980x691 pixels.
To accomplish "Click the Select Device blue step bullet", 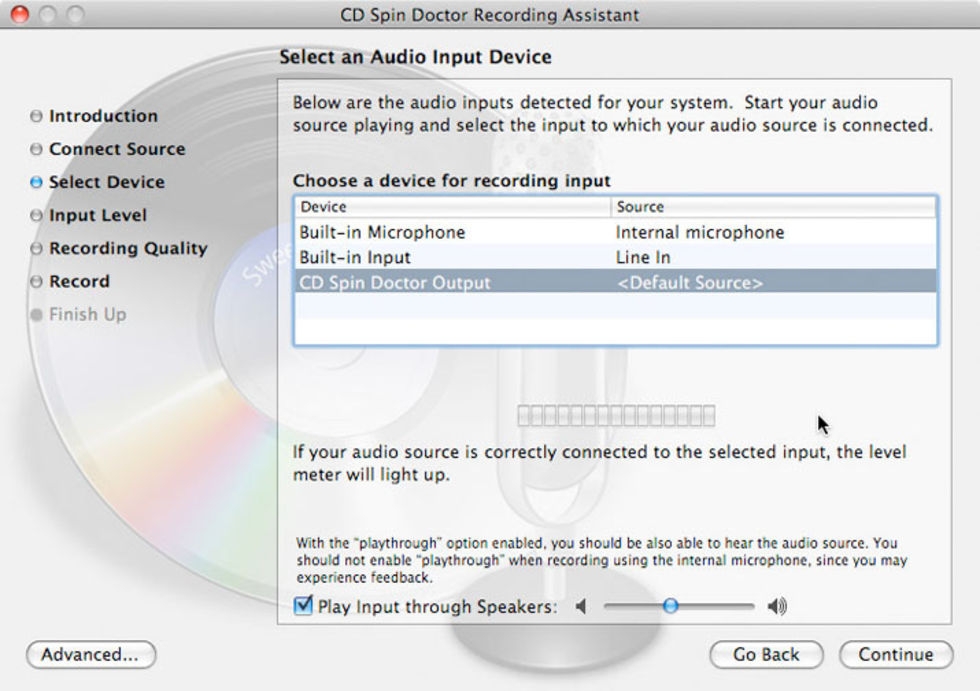I will pyautogui.click(x=37, y=182).
